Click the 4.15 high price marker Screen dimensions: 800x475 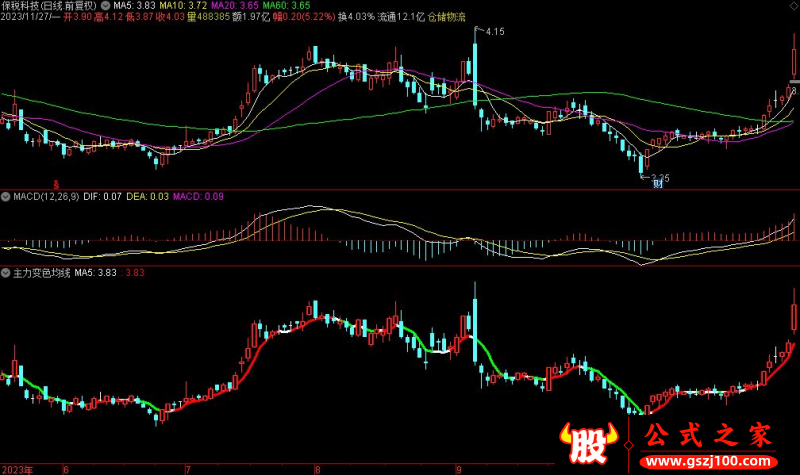495,32
